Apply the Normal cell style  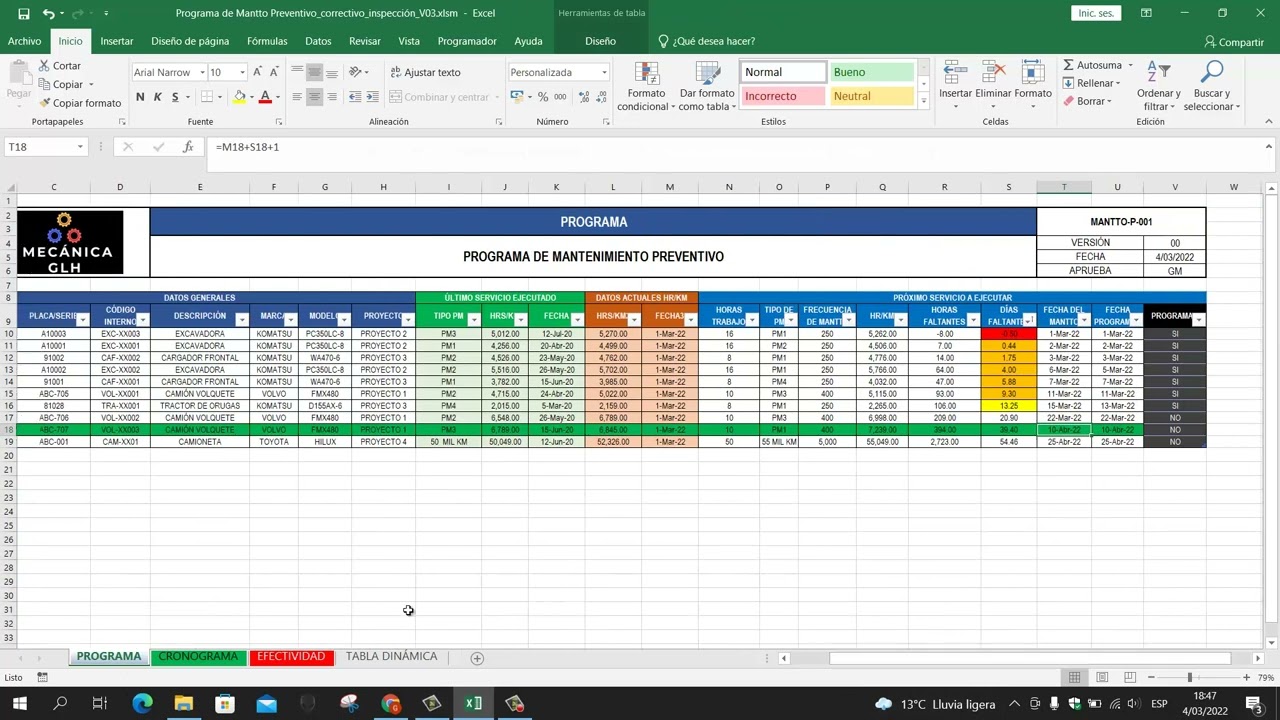pos(783,72)
